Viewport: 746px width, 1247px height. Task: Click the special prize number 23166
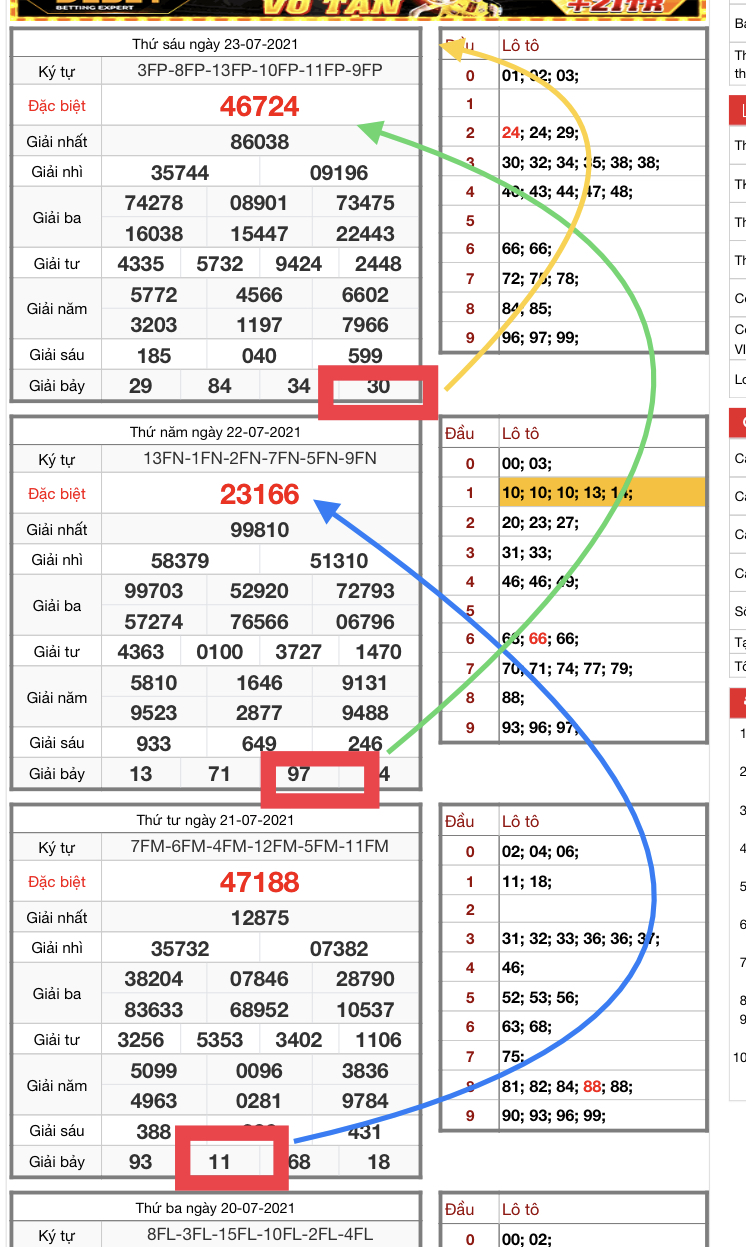click(260, 494)
